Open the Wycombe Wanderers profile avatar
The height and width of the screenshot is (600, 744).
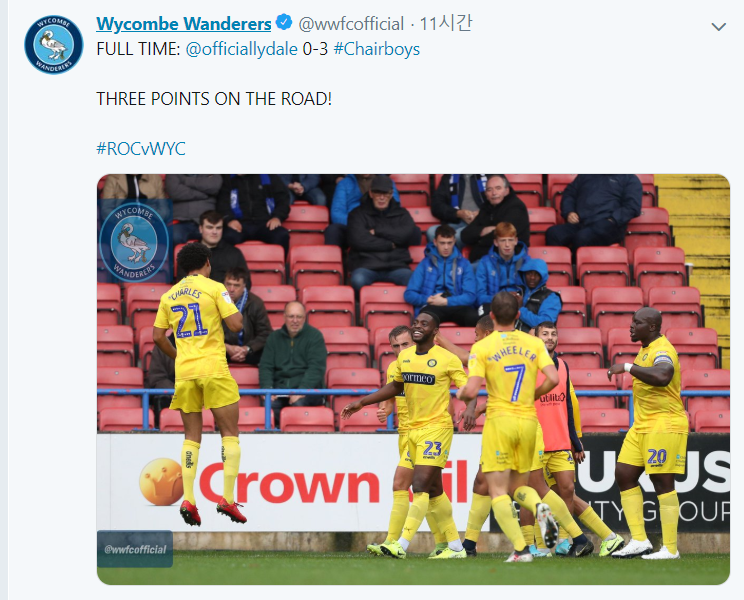[x=54, y=44]
